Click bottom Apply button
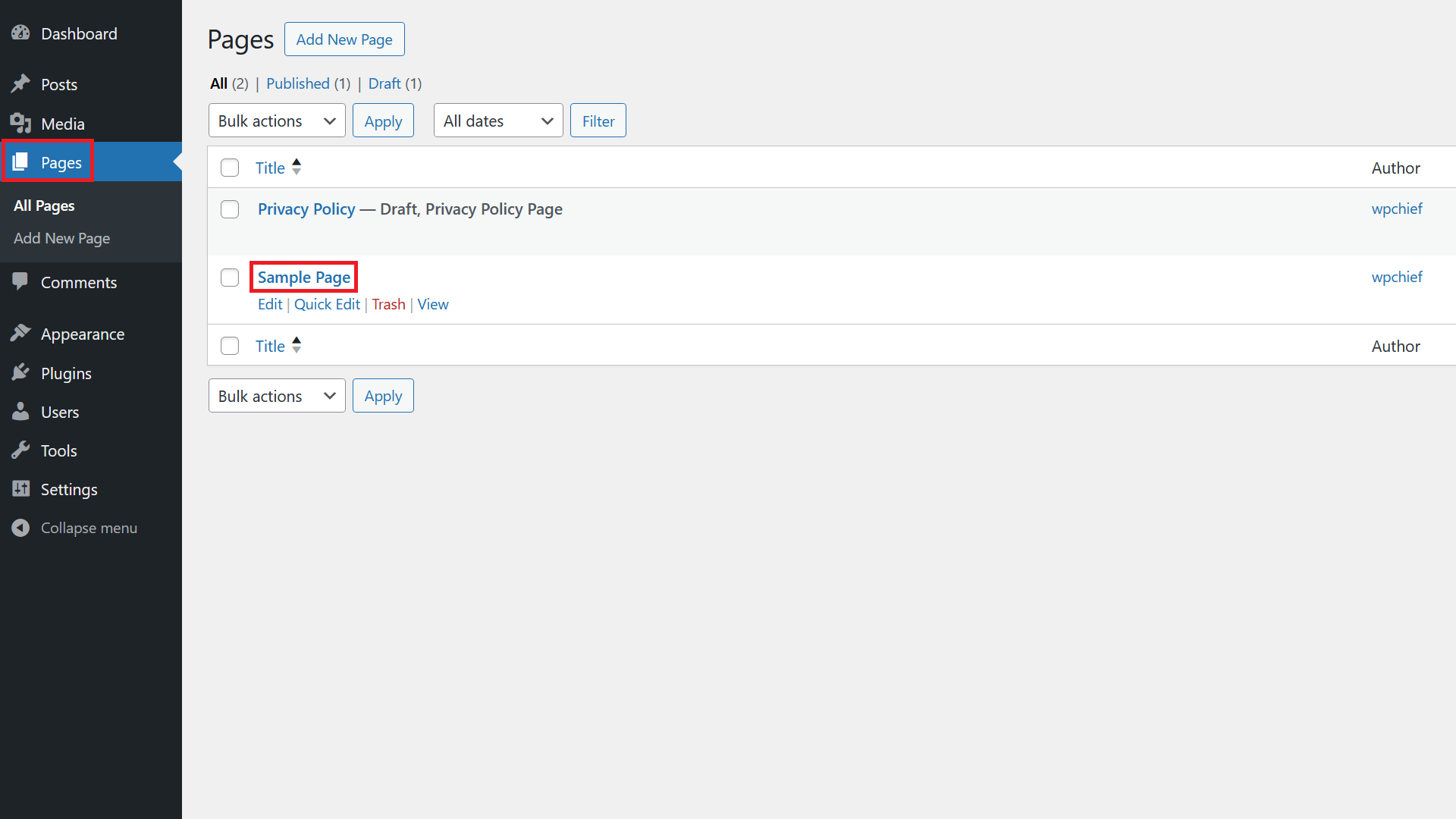 click(x=383, y=396)
